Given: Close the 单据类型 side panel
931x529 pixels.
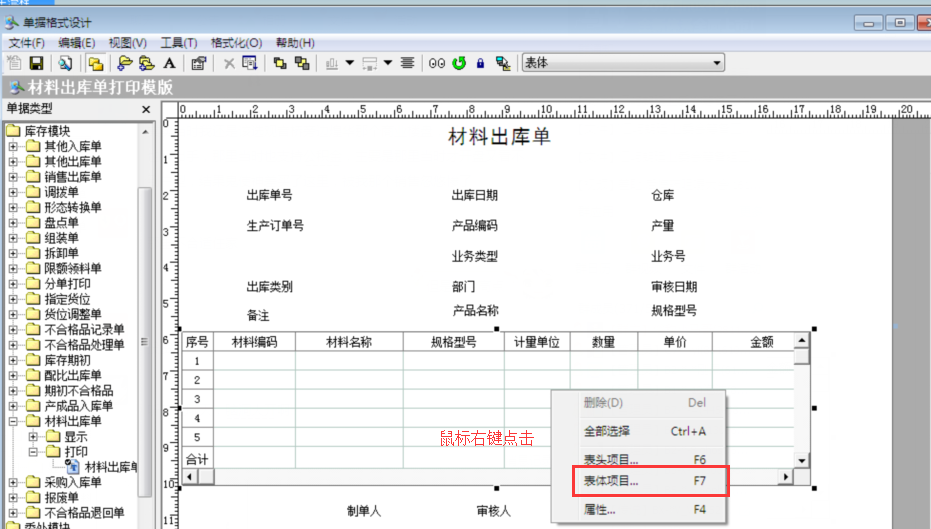Looking at the screenshot, I should pos(145,109).
